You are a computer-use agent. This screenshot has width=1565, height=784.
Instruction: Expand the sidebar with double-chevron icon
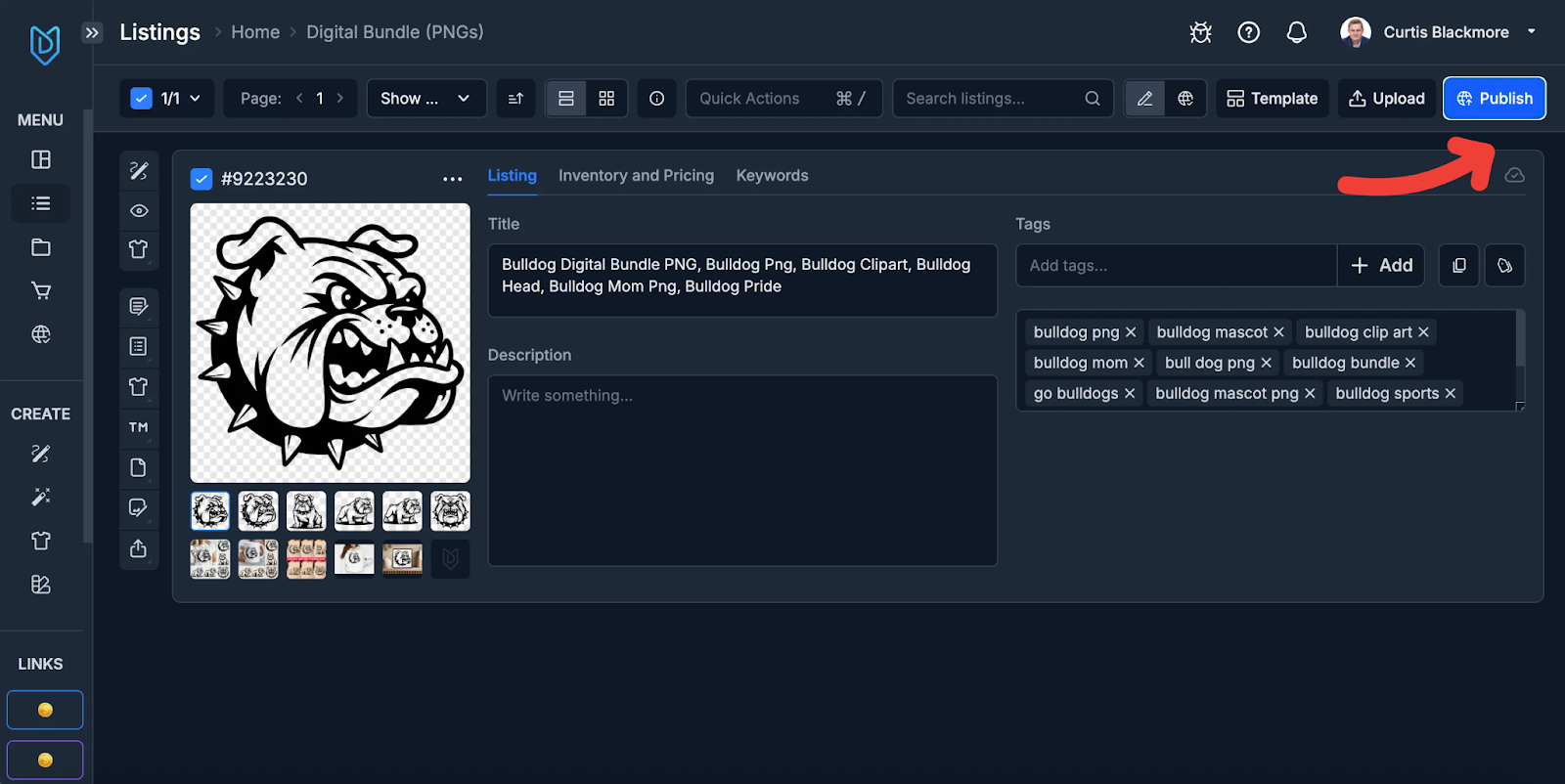coord(92,32)
